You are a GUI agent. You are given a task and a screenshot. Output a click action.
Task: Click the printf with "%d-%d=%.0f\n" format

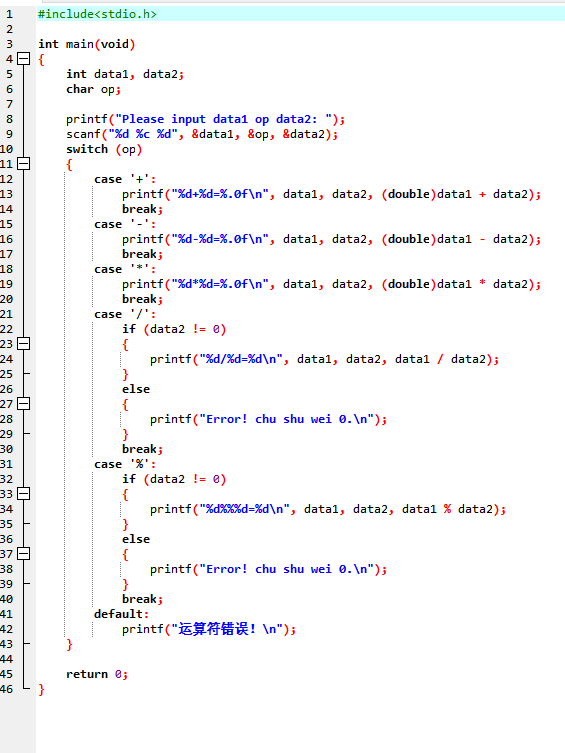(x=331, y=239)
